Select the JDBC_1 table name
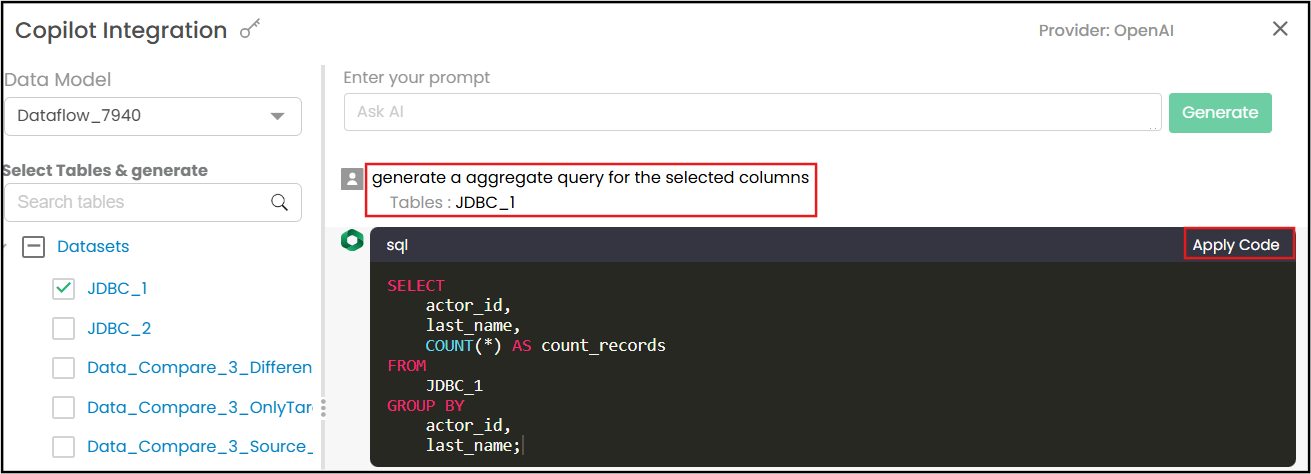1311x474 pixels. pyautogui.click(x=117, y=288)
